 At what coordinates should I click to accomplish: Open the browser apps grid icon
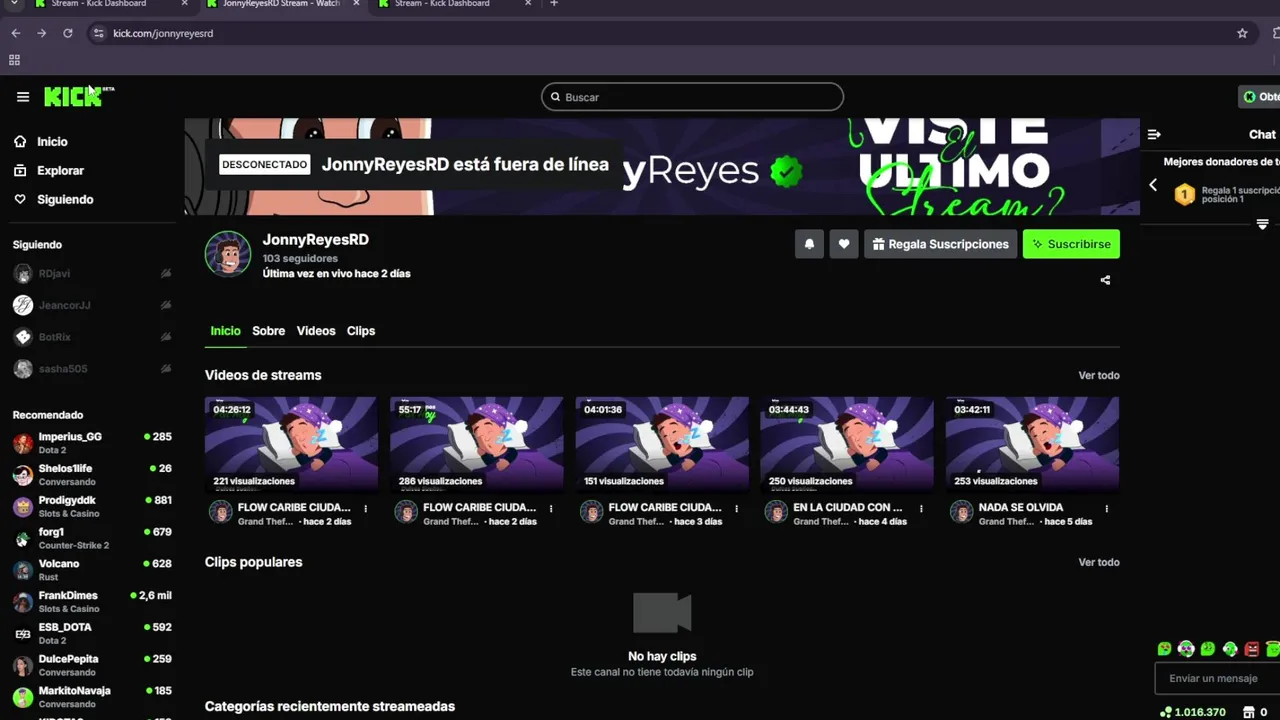click(14, 60)
